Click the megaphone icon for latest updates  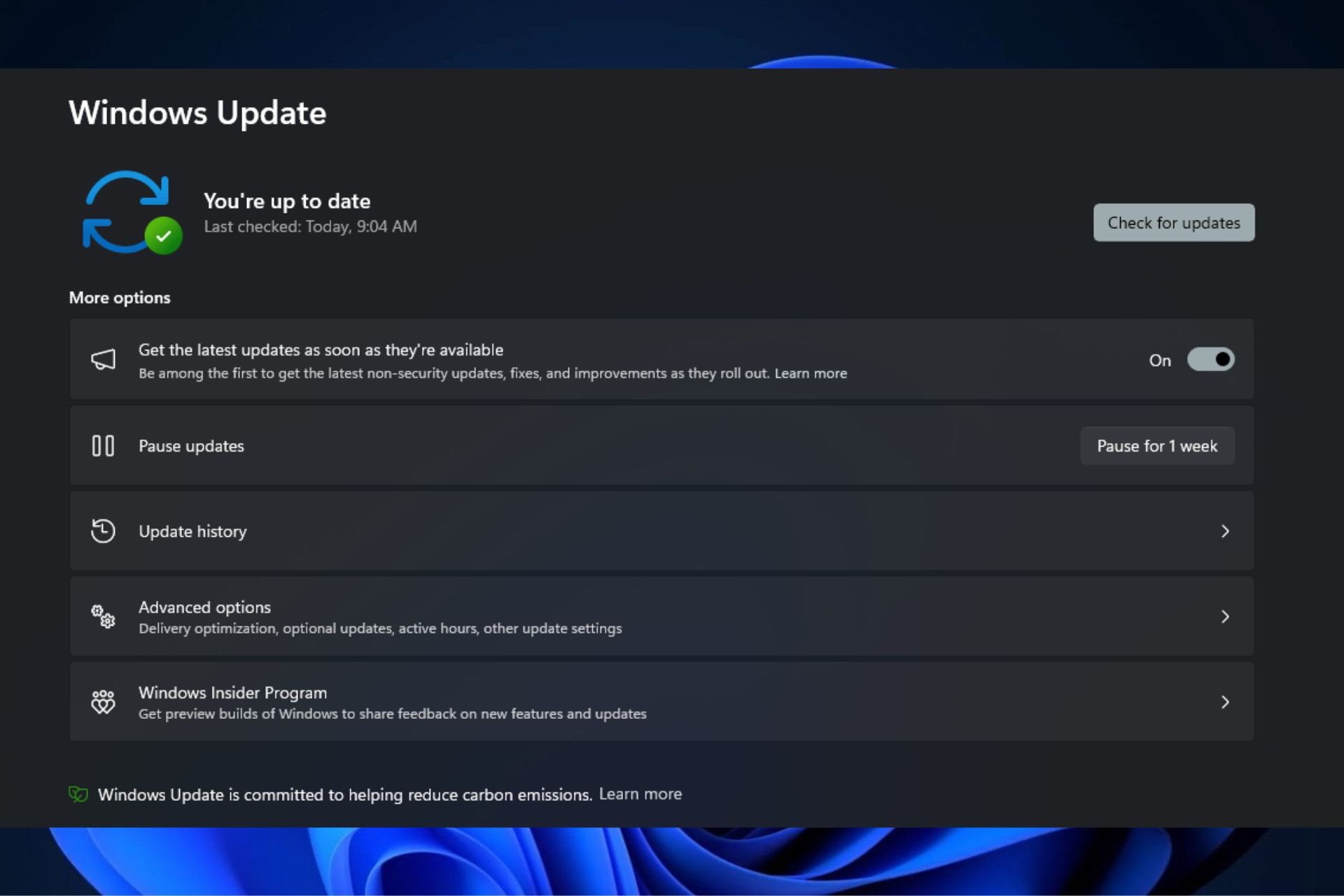[x=103, y=360]
